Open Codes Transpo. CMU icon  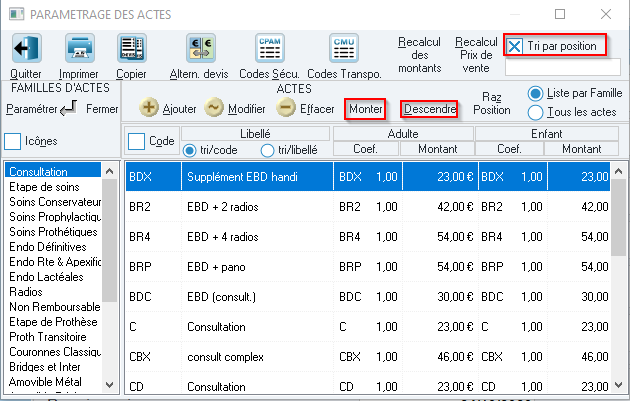pos(344,48)
